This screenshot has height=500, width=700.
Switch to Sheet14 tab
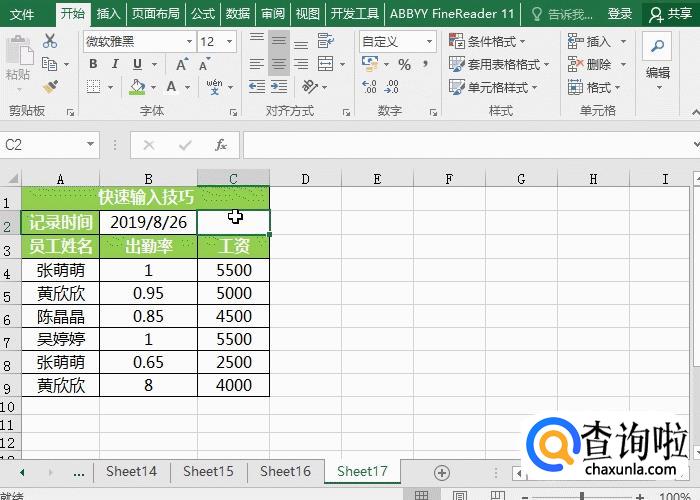coord(132,471)
